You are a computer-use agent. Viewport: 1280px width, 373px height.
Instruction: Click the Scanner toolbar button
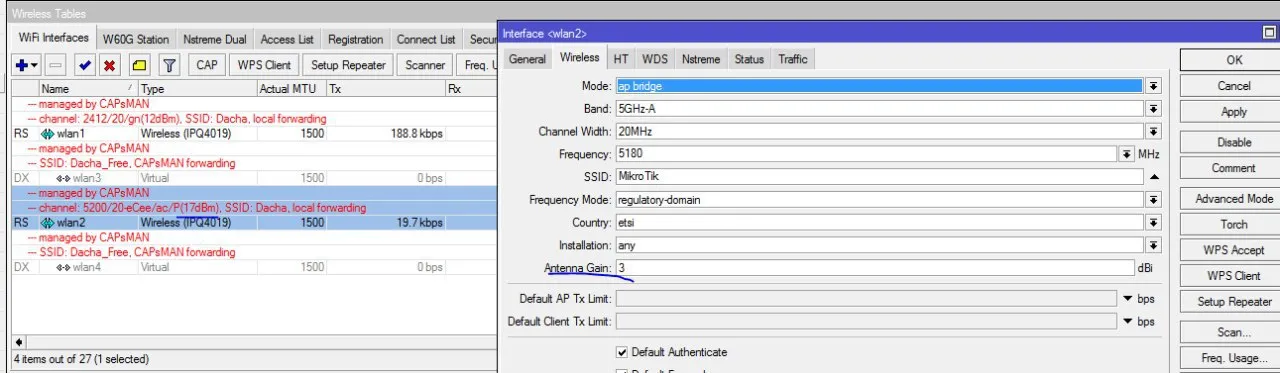[425, 65]
